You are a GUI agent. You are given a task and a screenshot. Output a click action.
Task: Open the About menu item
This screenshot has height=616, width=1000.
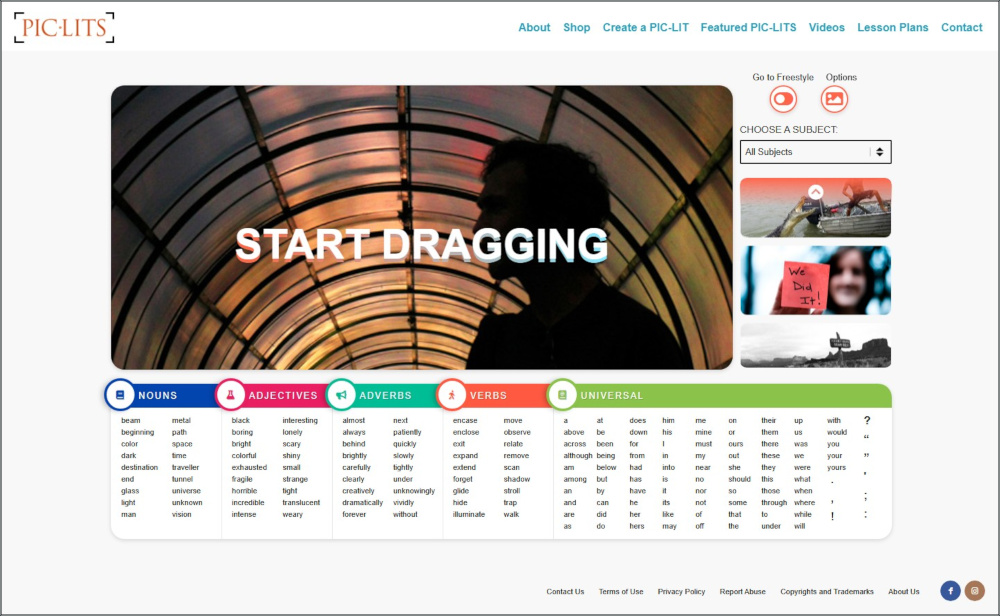pyautogui.click(x=534, y=27)
